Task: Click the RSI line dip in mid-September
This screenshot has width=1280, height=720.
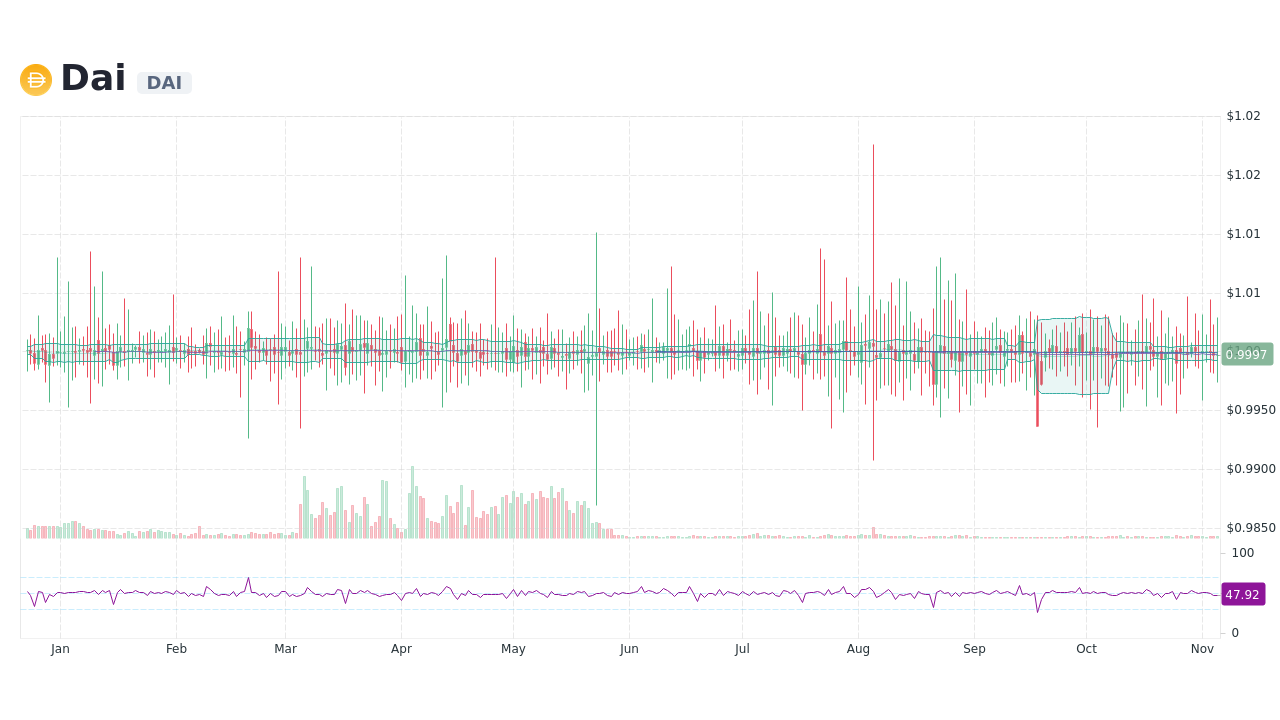Action: coord(1037,605)
